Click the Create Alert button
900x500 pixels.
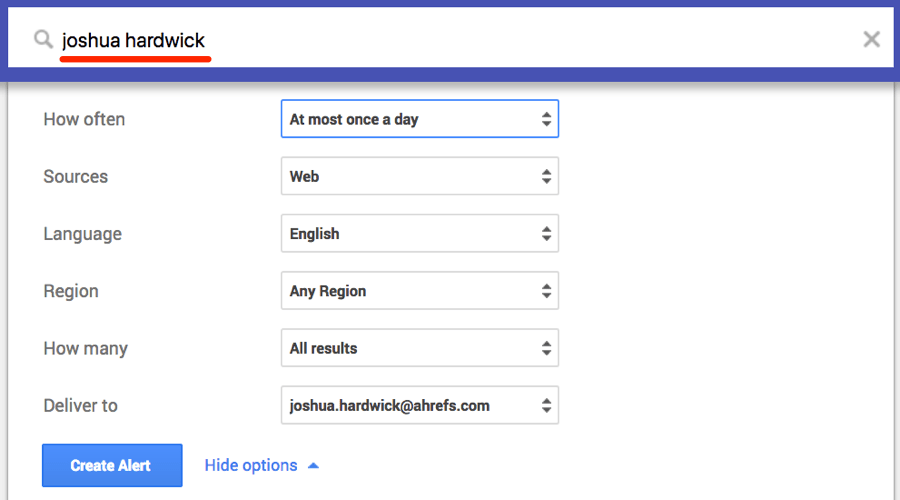112,466
